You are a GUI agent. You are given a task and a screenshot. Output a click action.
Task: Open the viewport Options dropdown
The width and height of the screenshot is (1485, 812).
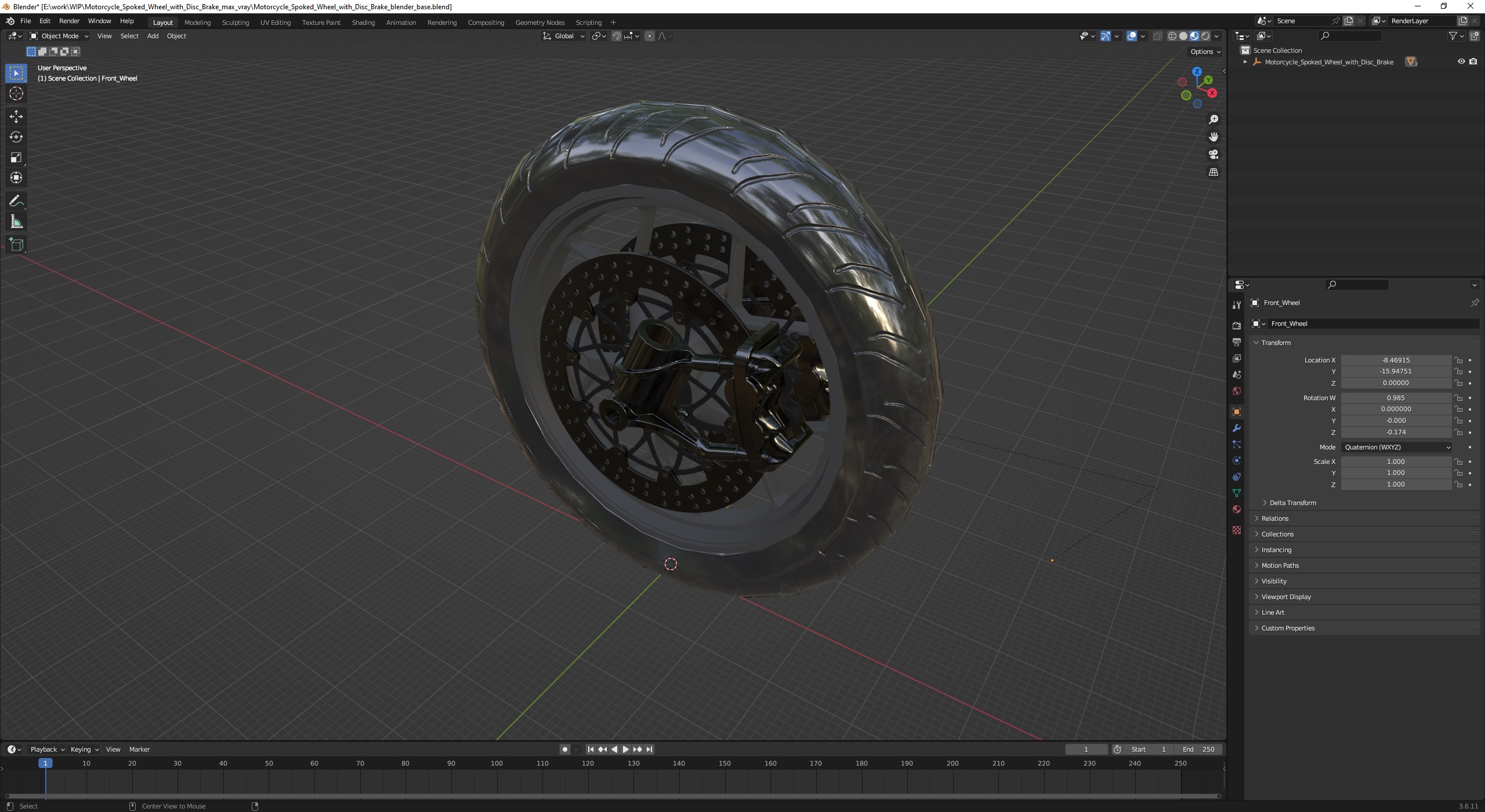pos(1205,52)
